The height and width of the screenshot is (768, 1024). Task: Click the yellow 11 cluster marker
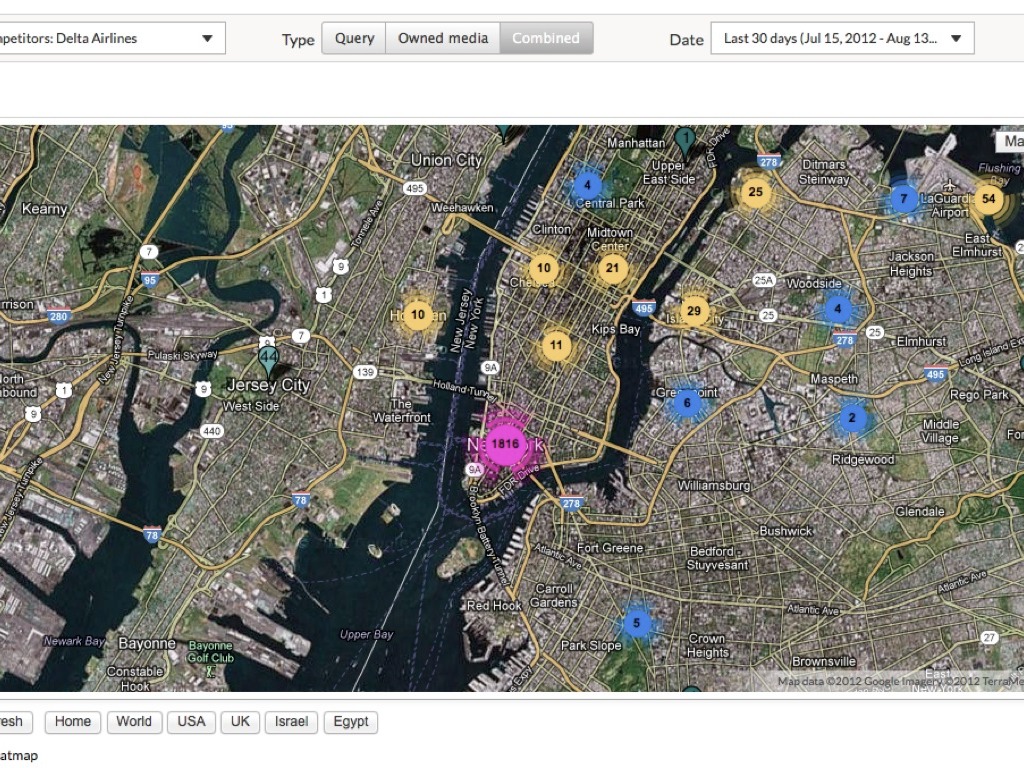(x=557, y=347)
